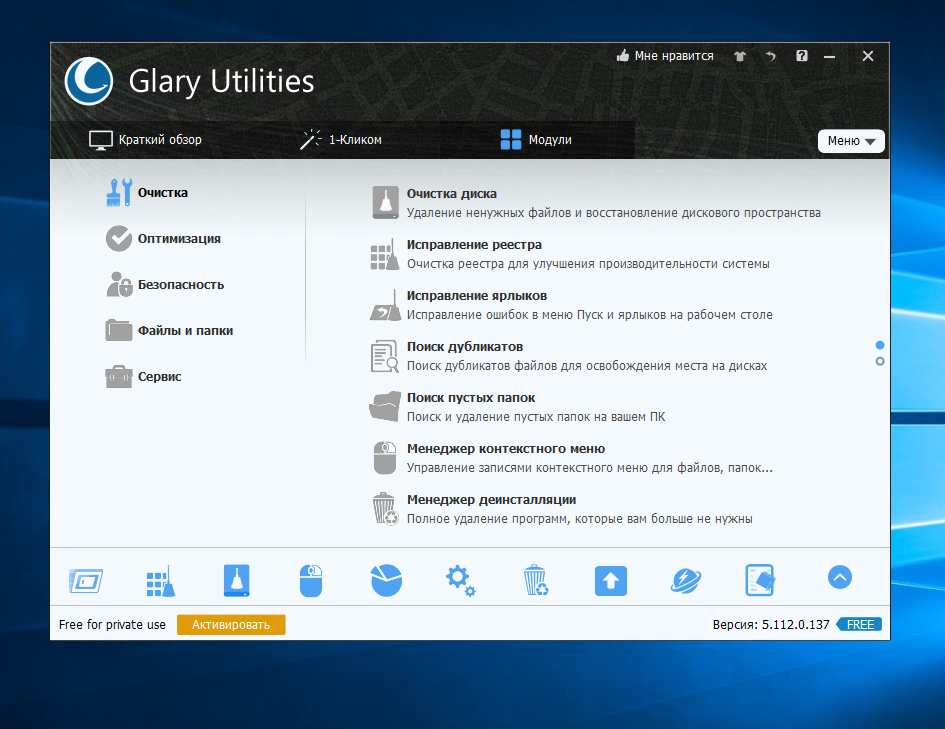Open the Поиск дубликатов module entry

[x=466, y=347]
